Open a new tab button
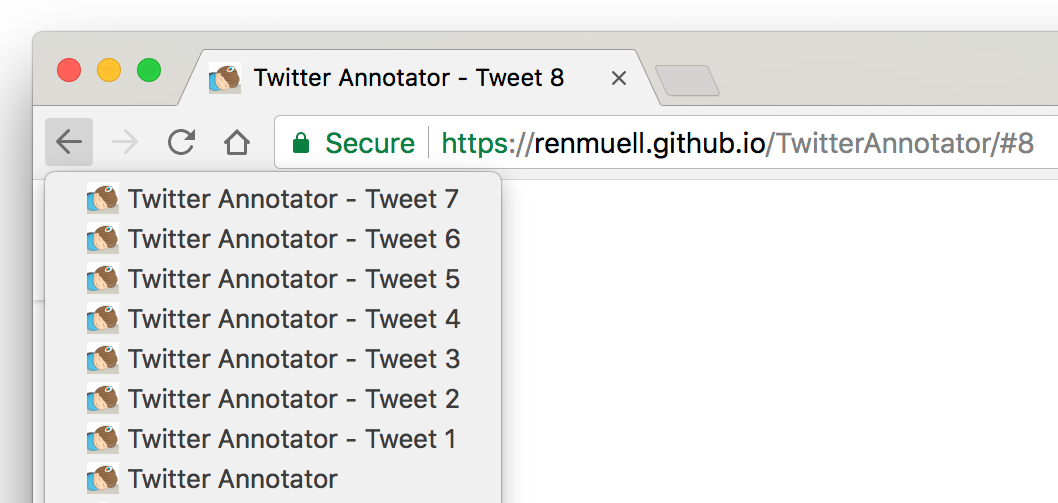Screen dimensions: 1058x503 click(x=686, y=81)
